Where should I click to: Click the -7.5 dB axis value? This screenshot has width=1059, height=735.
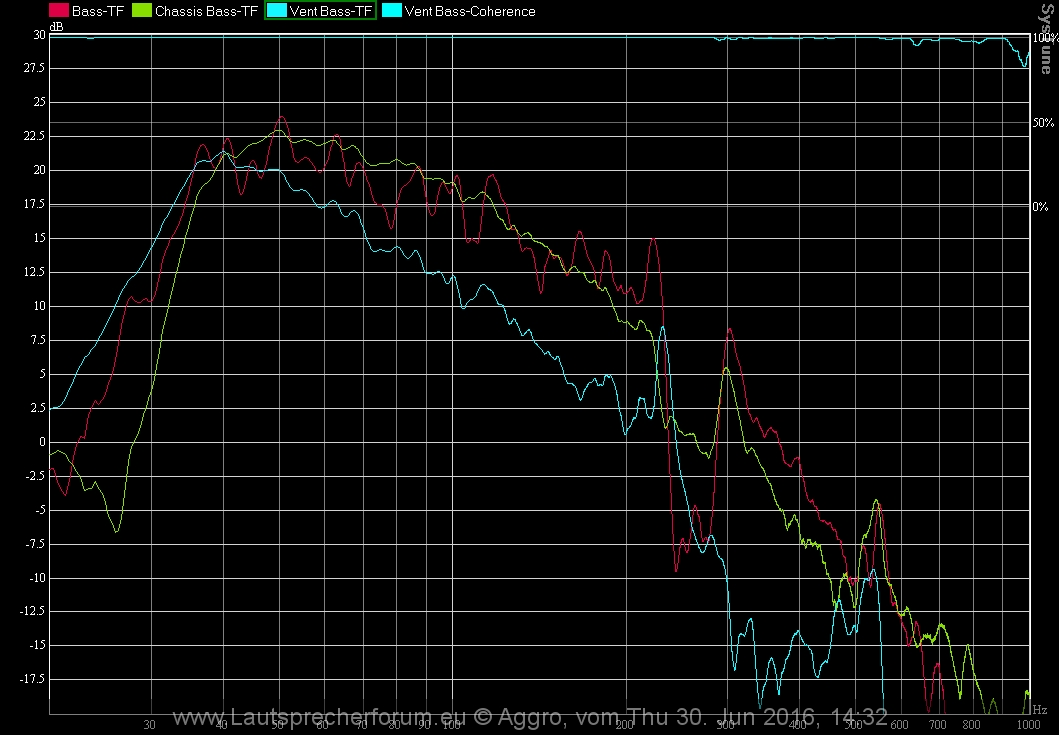pos(35,544)
